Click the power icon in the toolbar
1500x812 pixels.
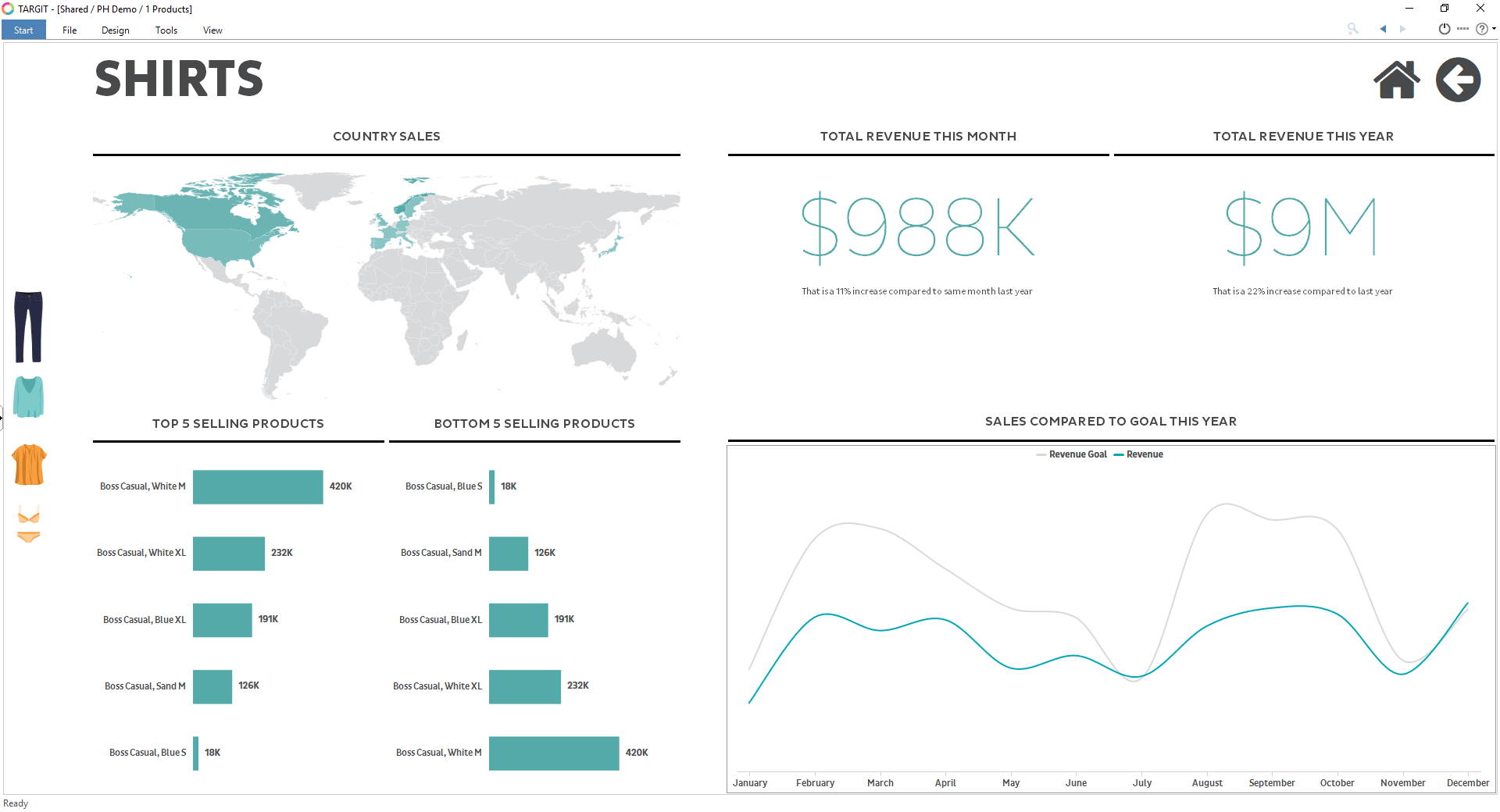pos(1445,29)
